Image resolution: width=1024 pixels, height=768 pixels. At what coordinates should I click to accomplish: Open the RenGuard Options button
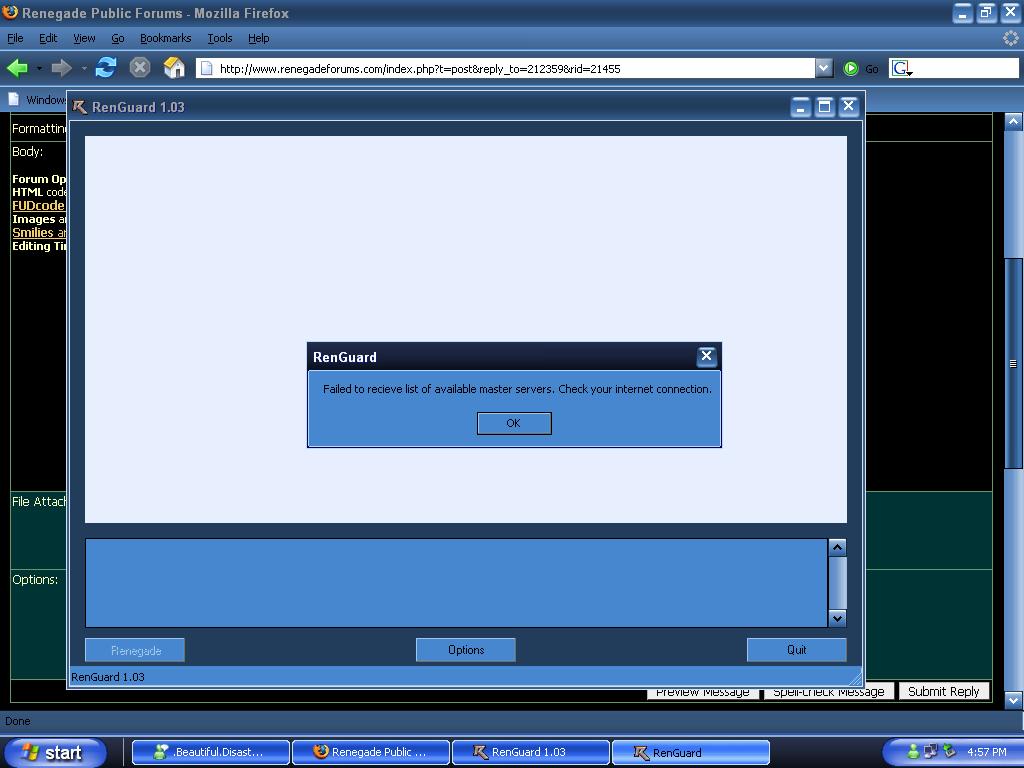coord(465,650)
